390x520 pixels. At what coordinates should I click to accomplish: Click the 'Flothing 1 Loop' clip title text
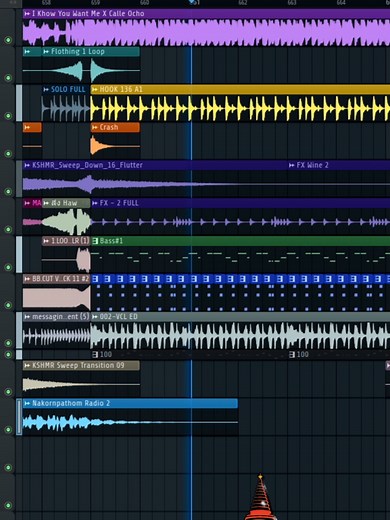tap(78, 52)
